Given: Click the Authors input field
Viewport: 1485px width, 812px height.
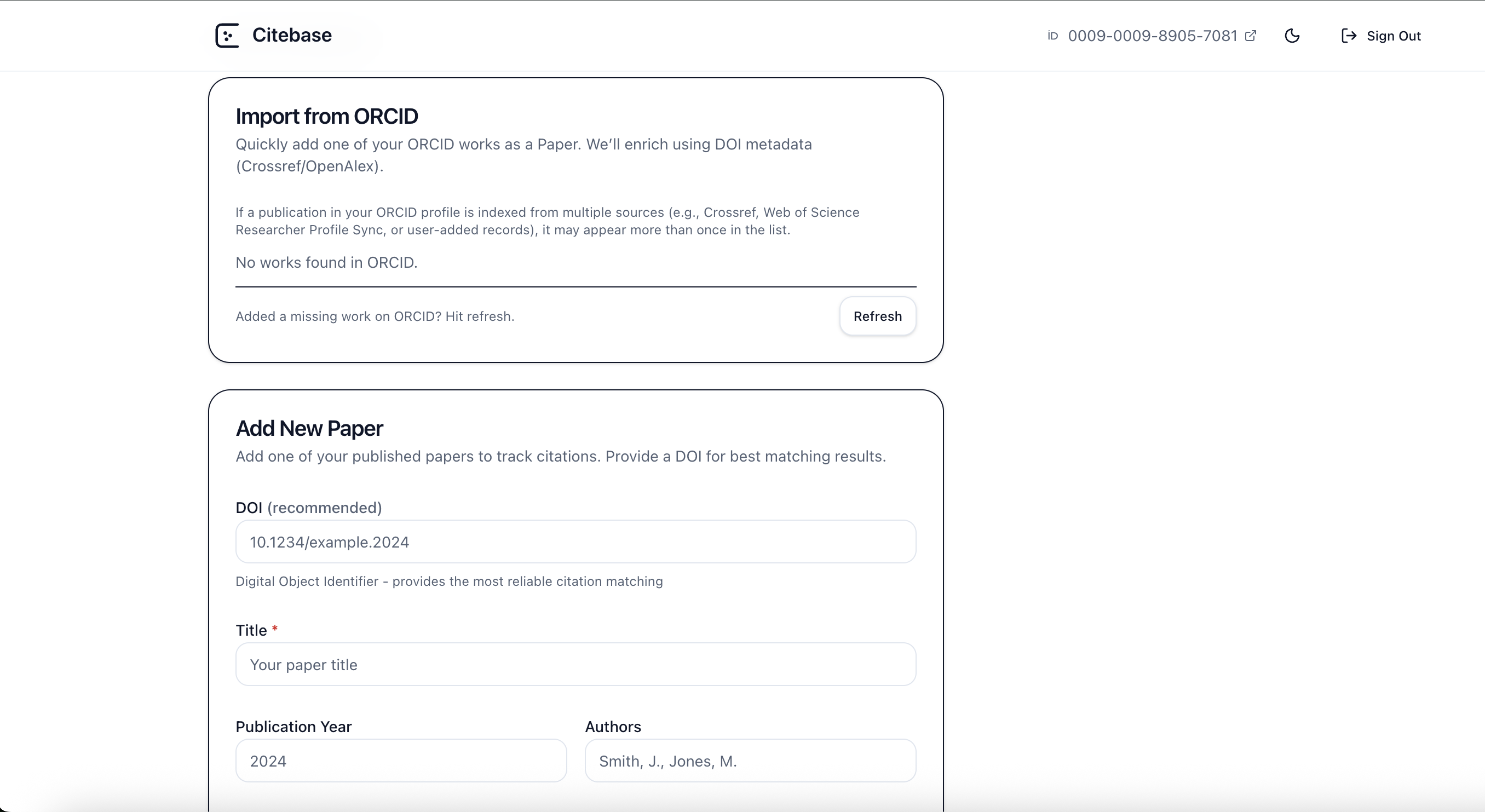Looking at the screenshot, I should 750,761.
